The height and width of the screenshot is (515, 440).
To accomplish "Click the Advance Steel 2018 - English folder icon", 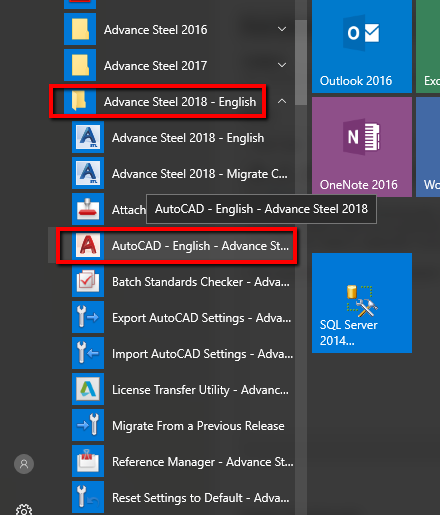I will tap(80, 101).
